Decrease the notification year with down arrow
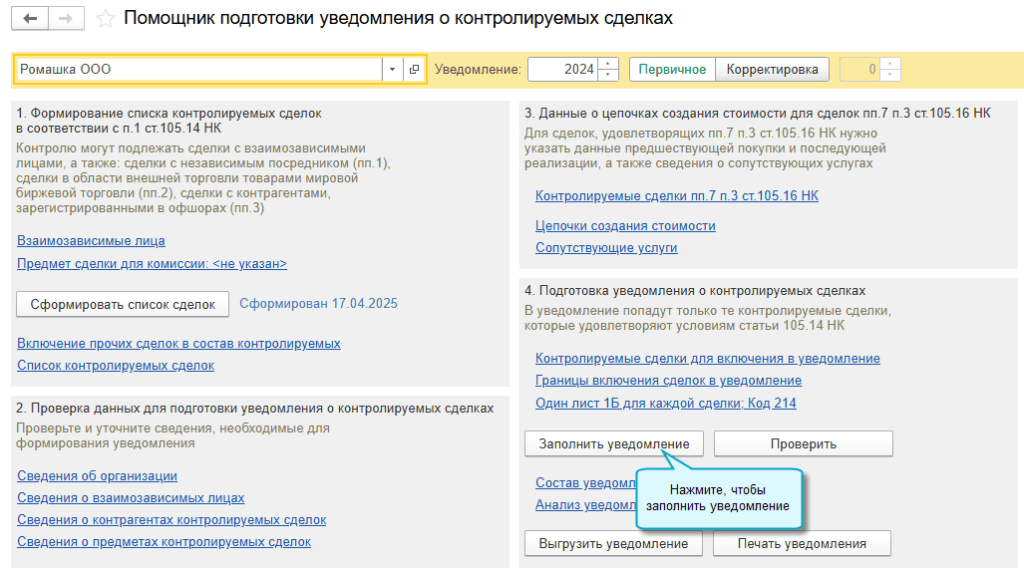 [608, 75]
